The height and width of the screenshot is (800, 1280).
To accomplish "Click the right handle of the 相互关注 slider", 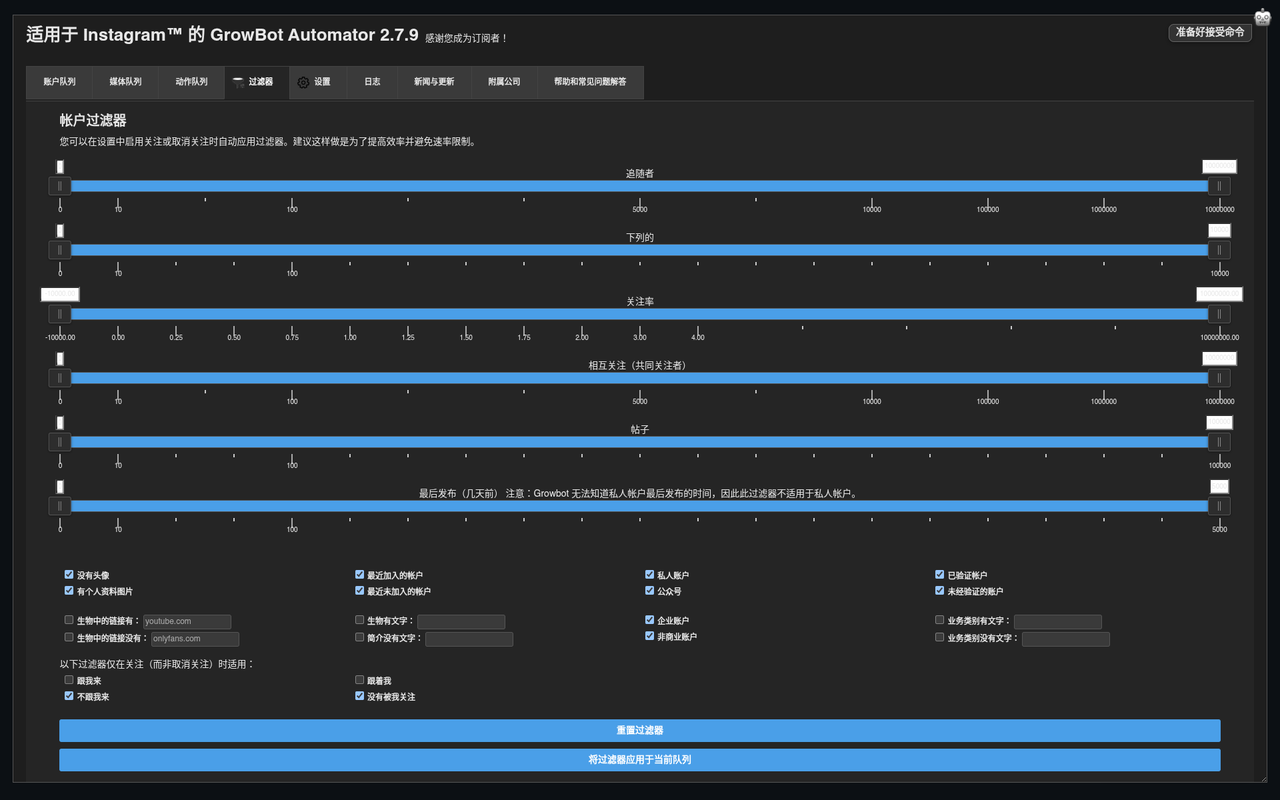I will (1219, 378).
